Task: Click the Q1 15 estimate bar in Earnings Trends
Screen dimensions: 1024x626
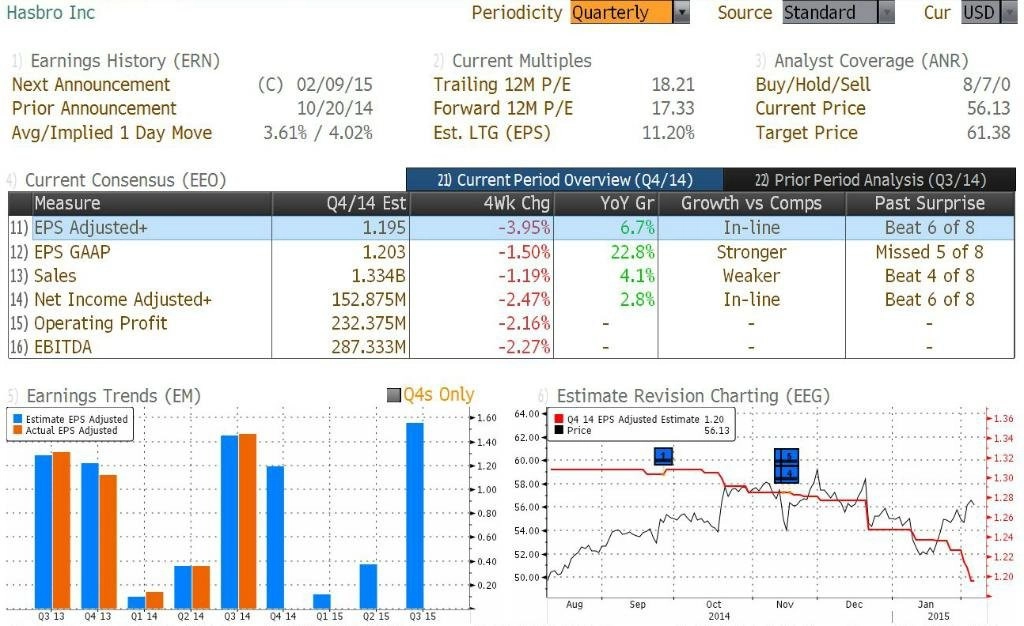Action: 322,601
